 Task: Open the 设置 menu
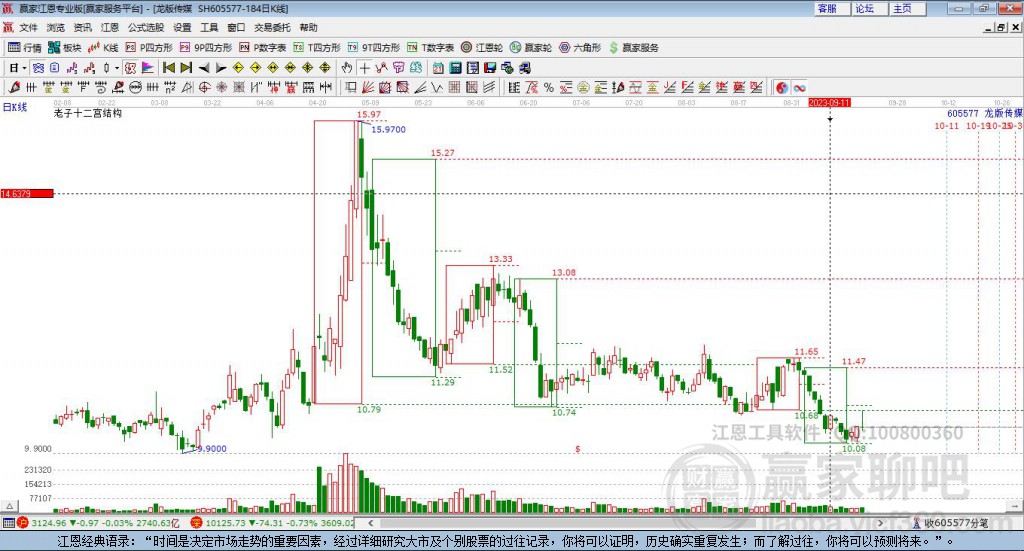coord(182,27)
